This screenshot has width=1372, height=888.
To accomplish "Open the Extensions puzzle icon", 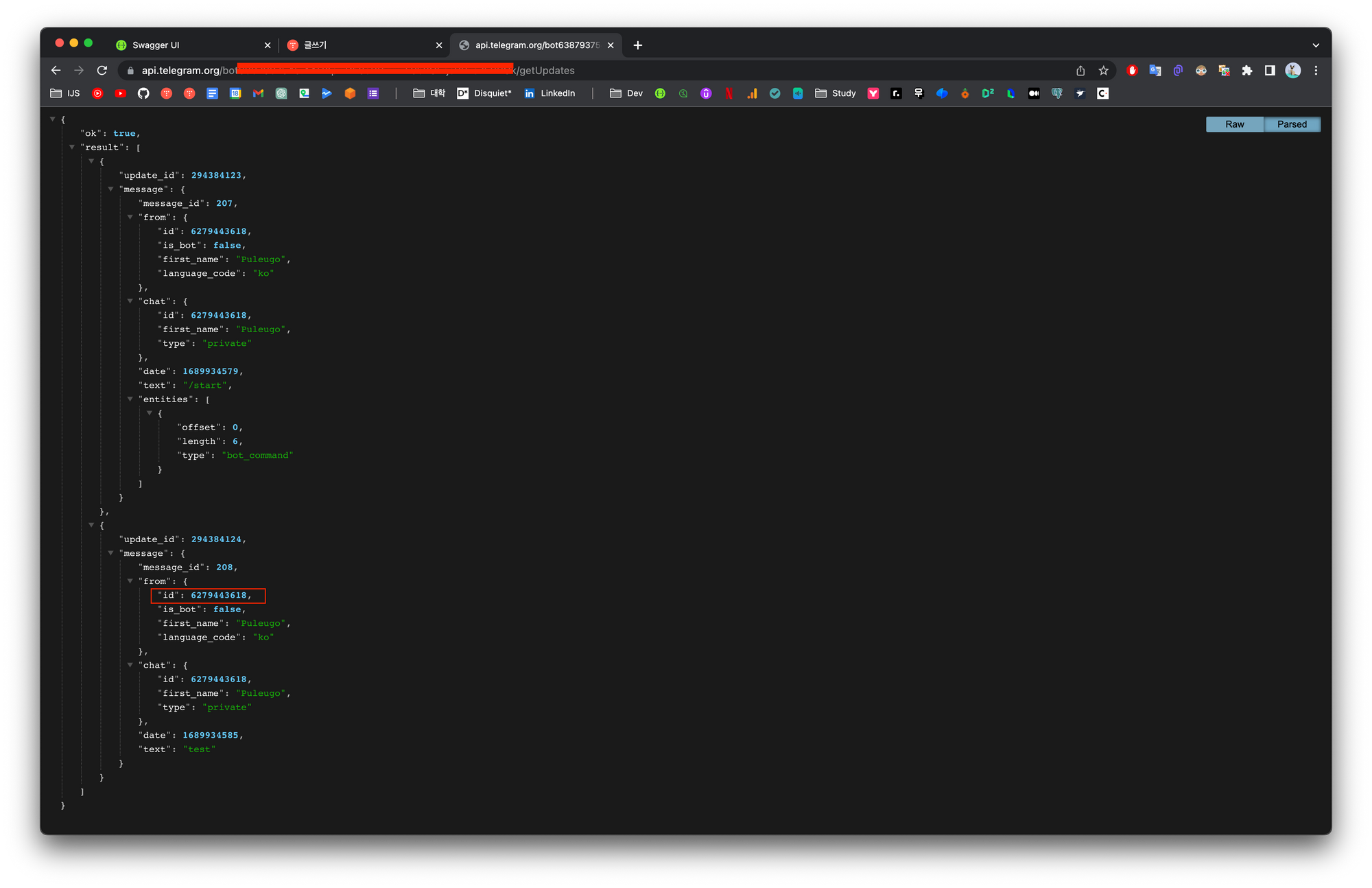I will coord(1247,71).
